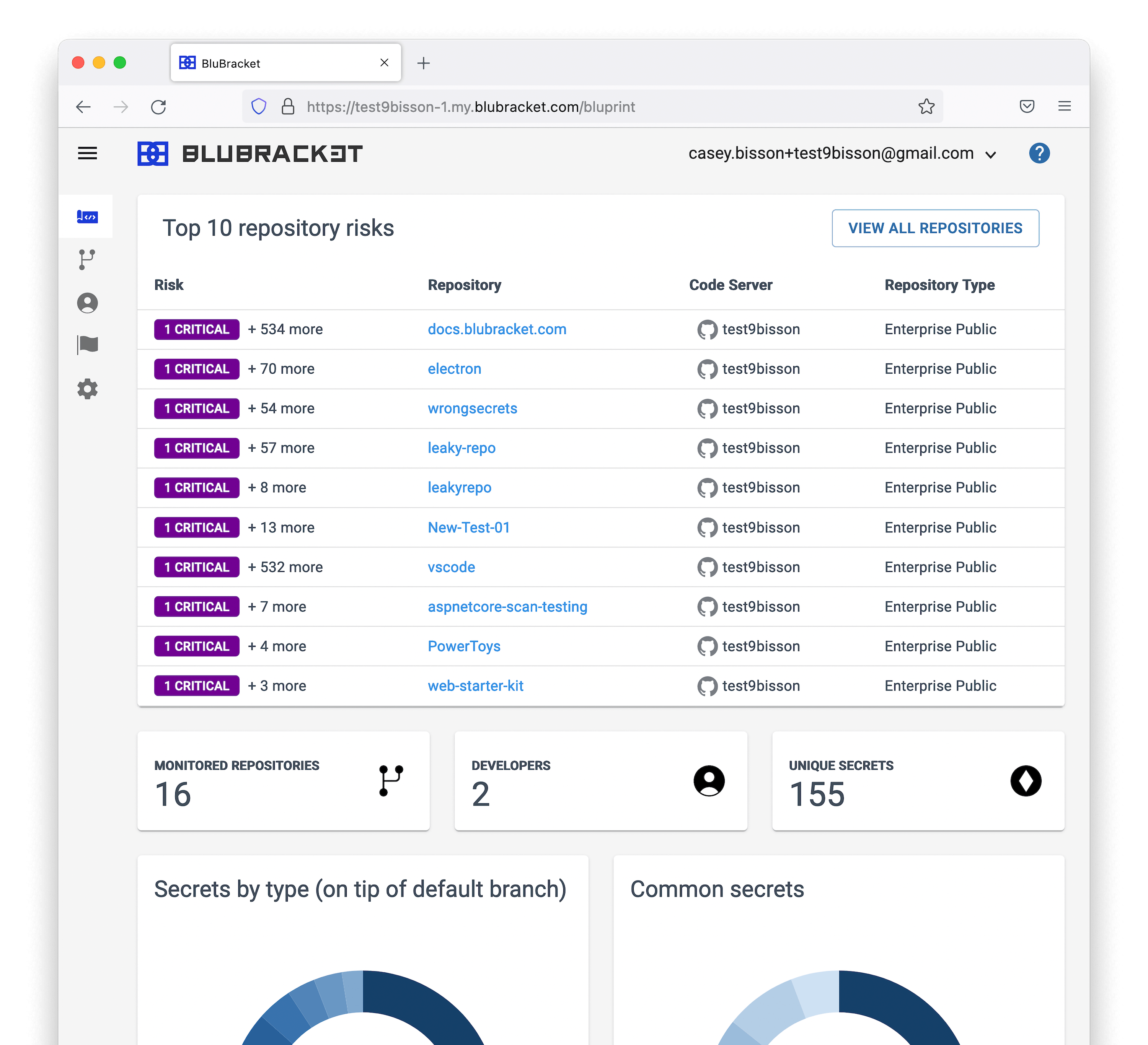Click the Pocket save icon
1148x1045 pixels.
pos(1027,106)
